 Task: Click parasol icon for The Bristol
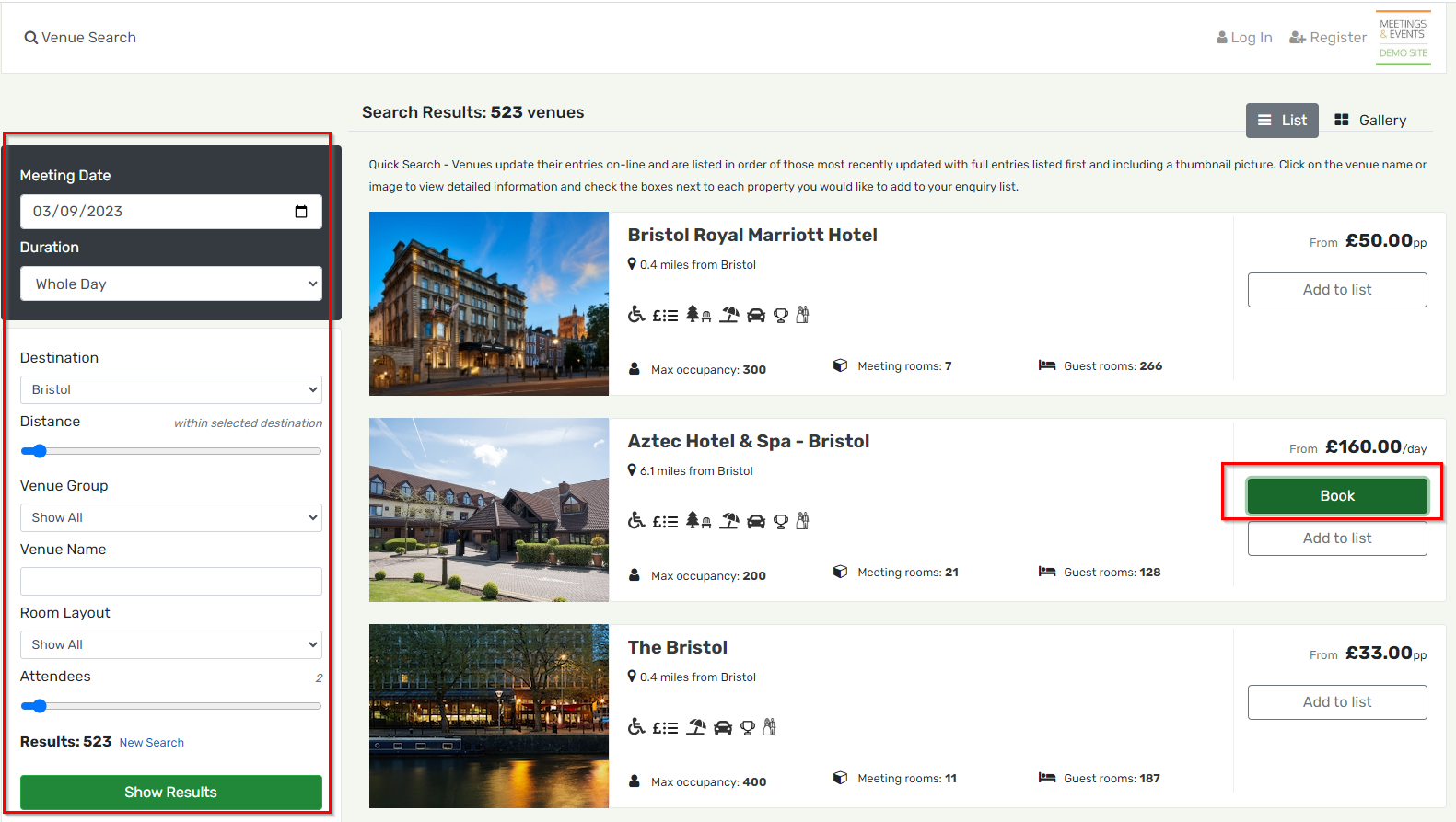(x=696, y=727)
